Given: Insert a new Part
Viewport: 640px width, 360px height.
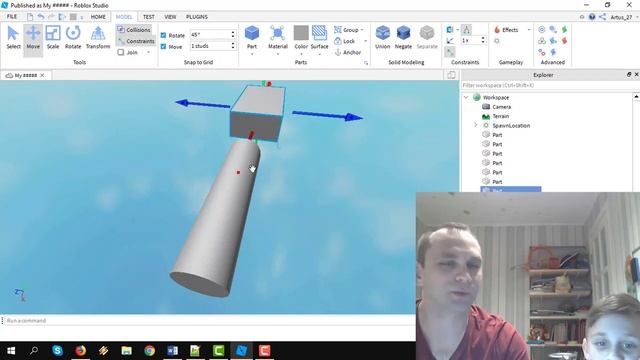Looking at the screenshot, I should point(252,38).
